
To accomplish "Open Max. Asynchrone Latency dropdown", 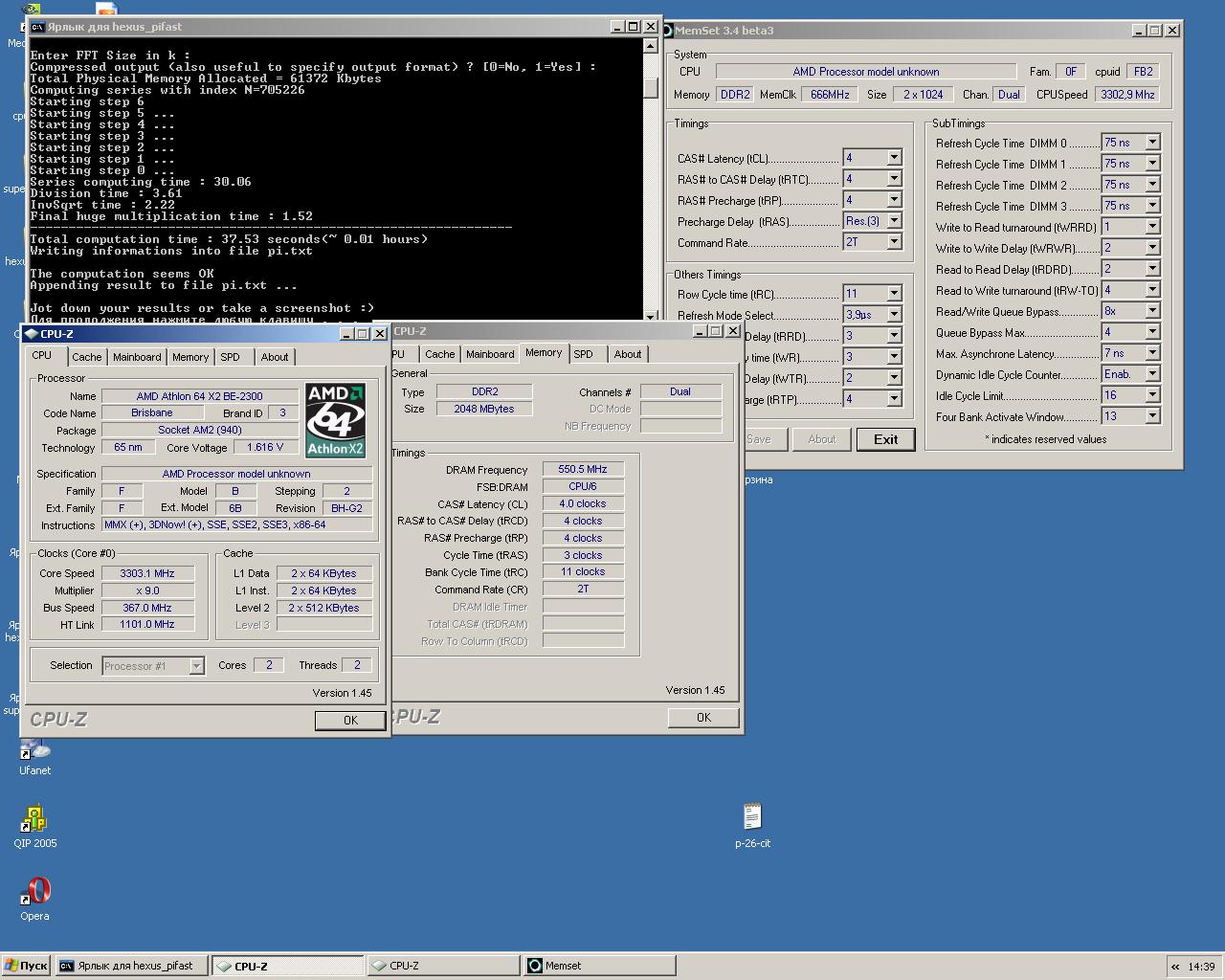I will point(1152,353).
